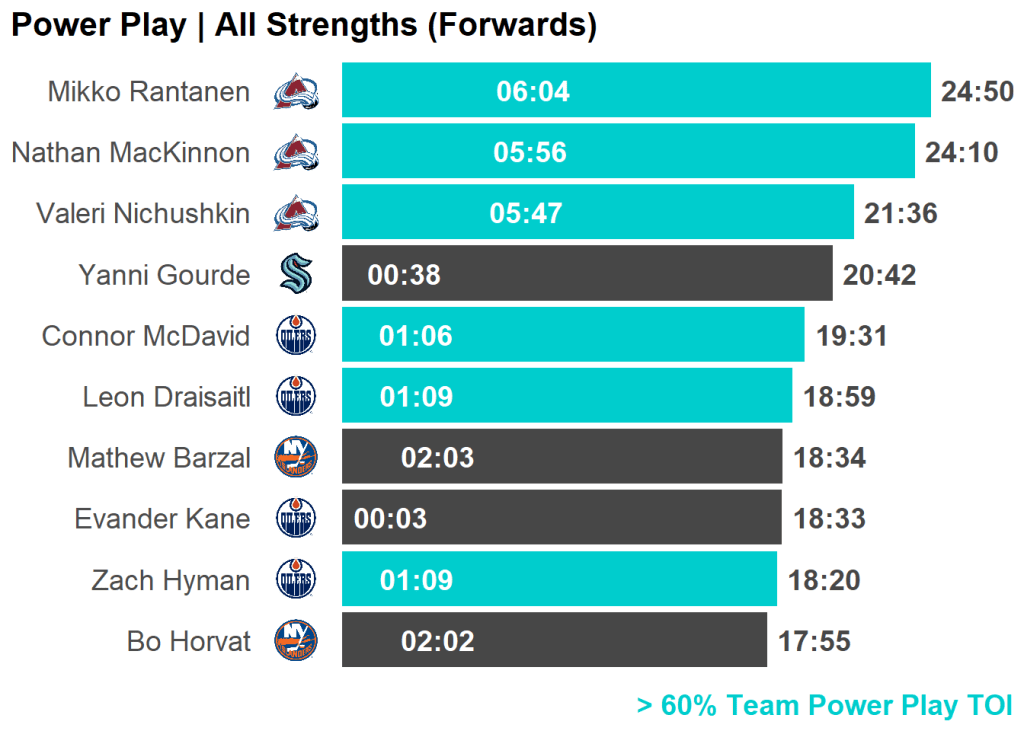Viewport: 1024px width, 731px height.
Task: Click the Oilers logo beside Leon Draisaitl
Action: pyautogui.click(x=296, y=397)
